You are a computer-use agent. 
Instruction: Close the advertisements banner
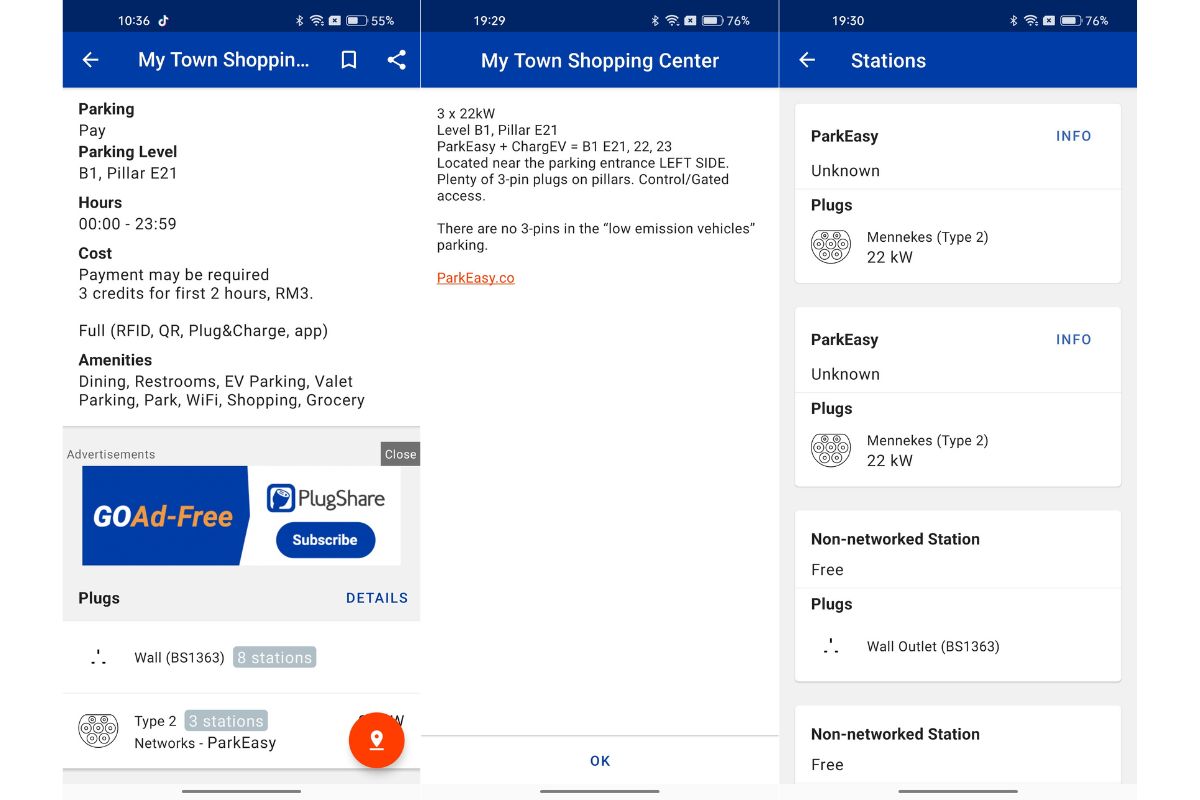(x=400, y=454)
